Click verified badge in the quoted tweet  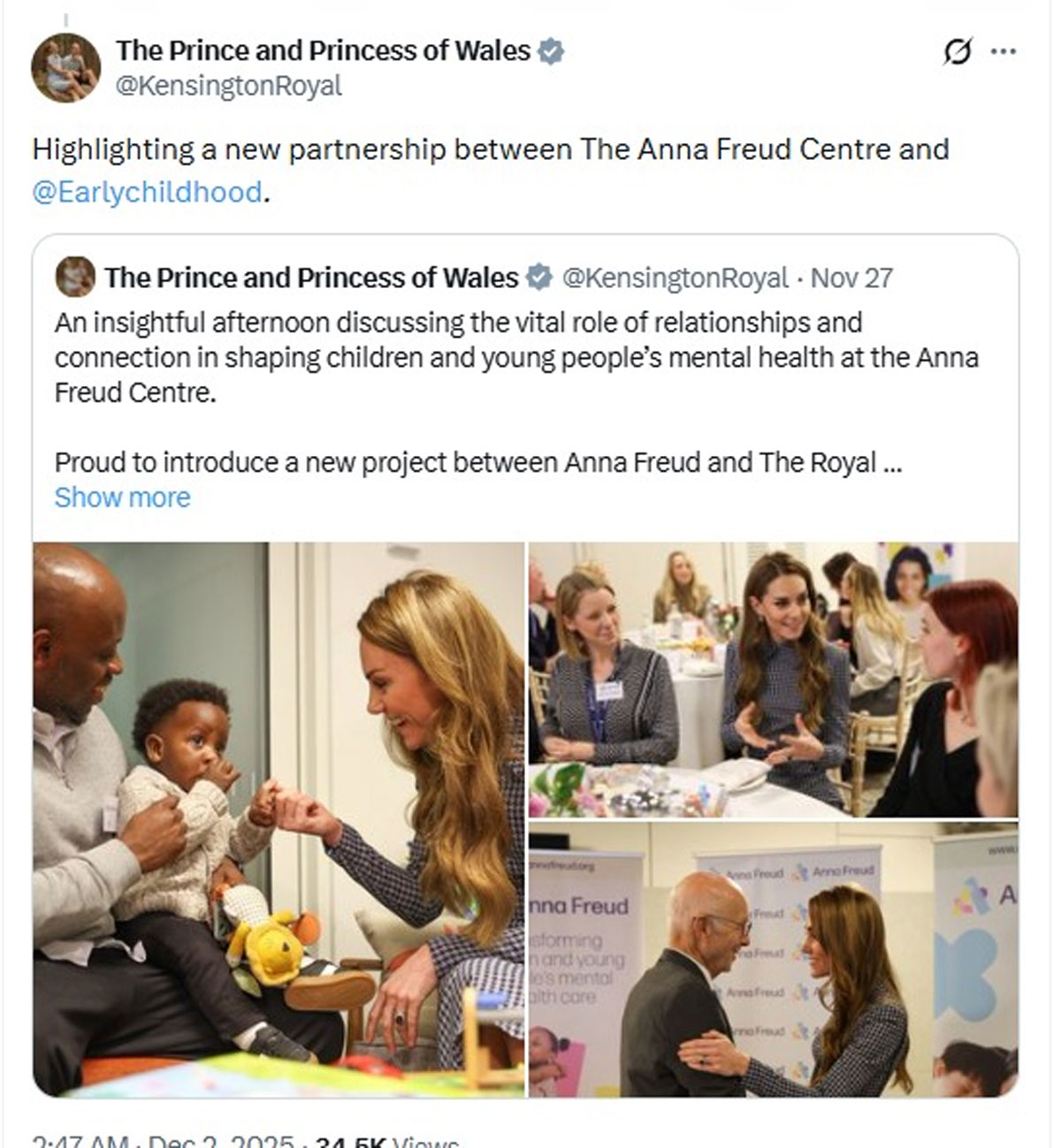(538, 277)
